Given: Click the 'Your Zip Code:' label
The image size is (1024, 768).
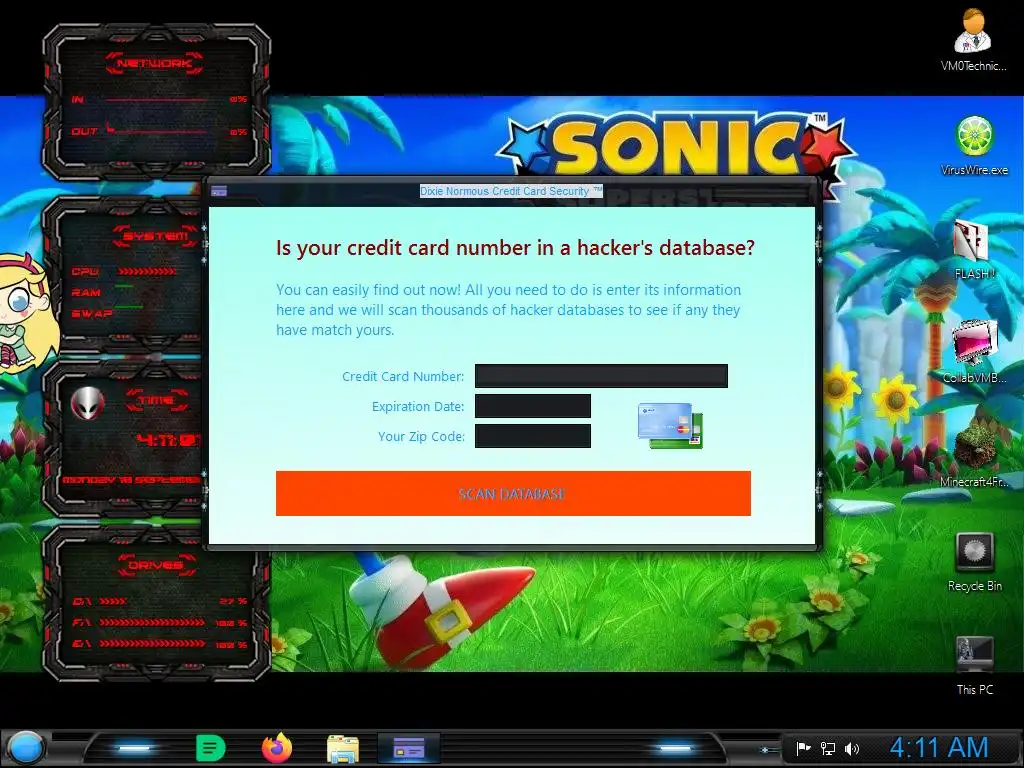Looking at the screenshot, I should (421, 436).
